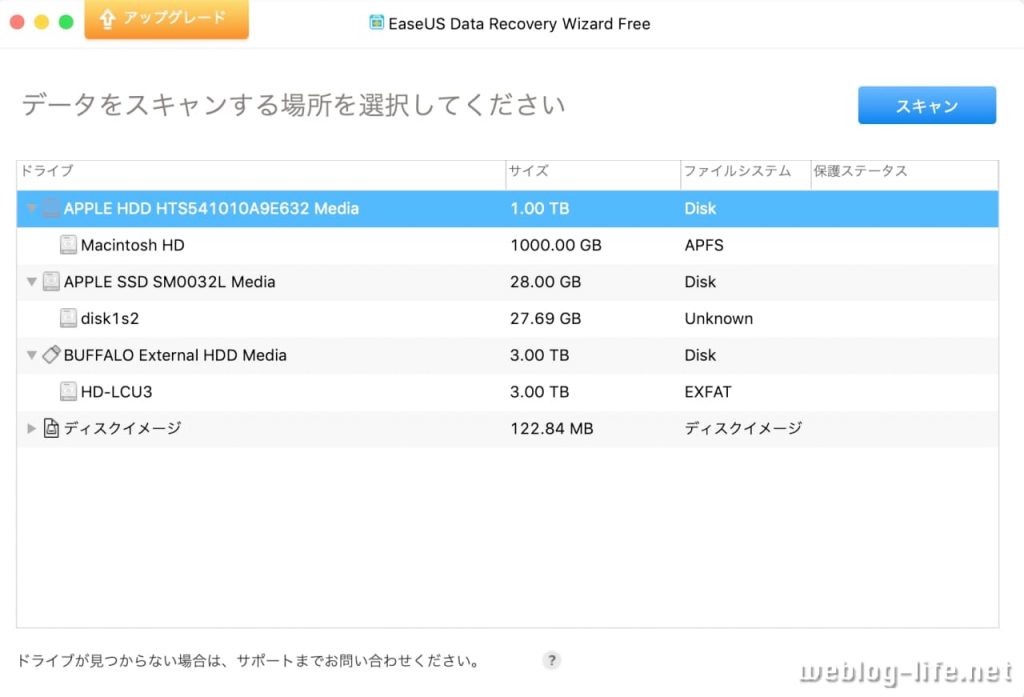The width and height of the screenshot is (1024, 697).
Task: Click the APPLE HDD drive icon
Action: pos(51,208)
